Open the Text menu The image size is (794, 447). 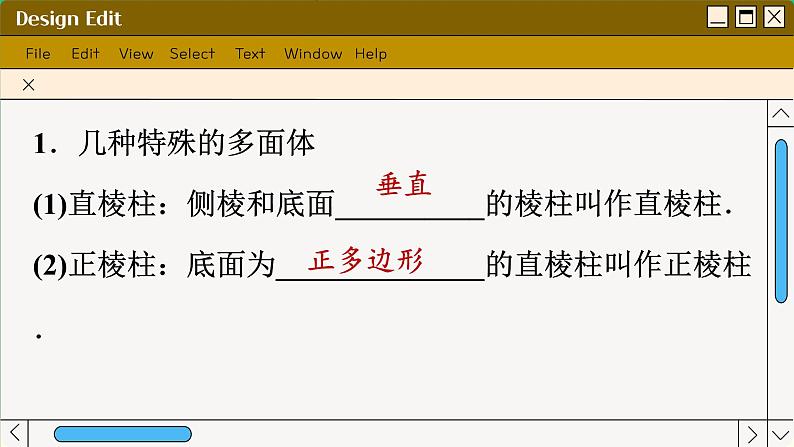coord(250,54)
